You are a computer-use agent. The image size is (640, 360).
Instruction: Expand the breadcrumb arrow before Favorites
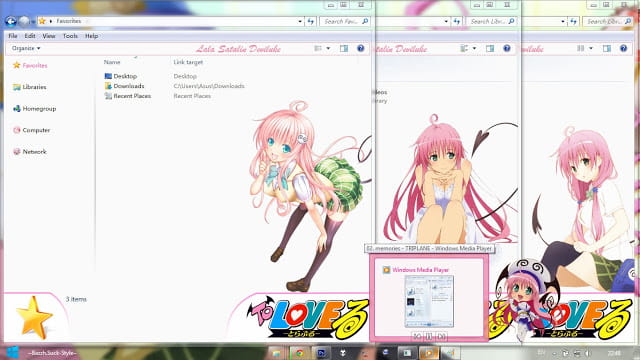pos(51,21)
